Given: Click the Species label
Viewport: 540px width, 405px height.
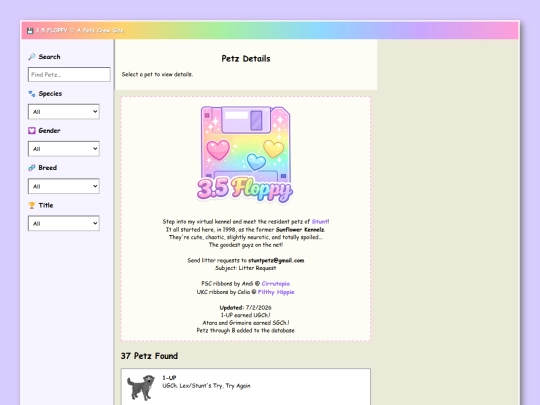Looking at the screenshot, I should [x=50, y=93].
